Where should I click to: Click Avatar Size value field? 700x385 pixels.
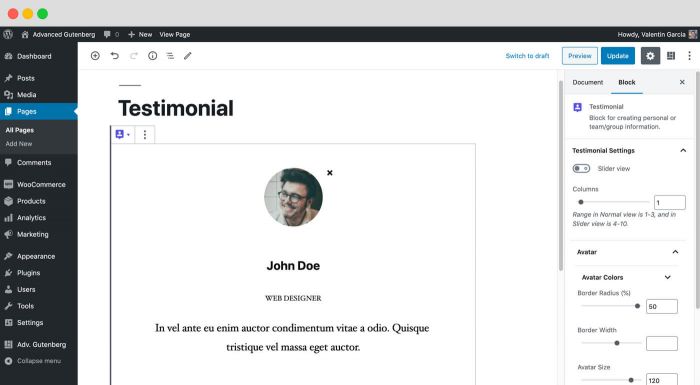coord(662,380)
